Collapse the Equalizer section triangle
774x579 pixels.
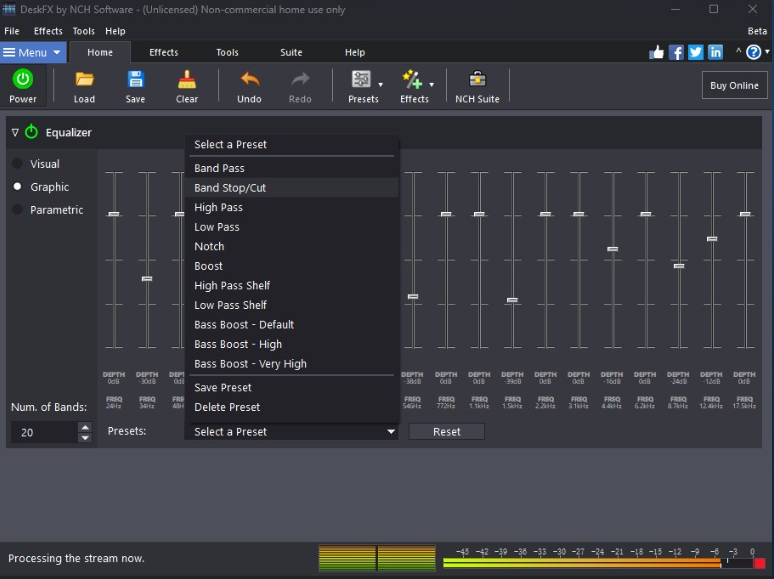coord(15,132)
